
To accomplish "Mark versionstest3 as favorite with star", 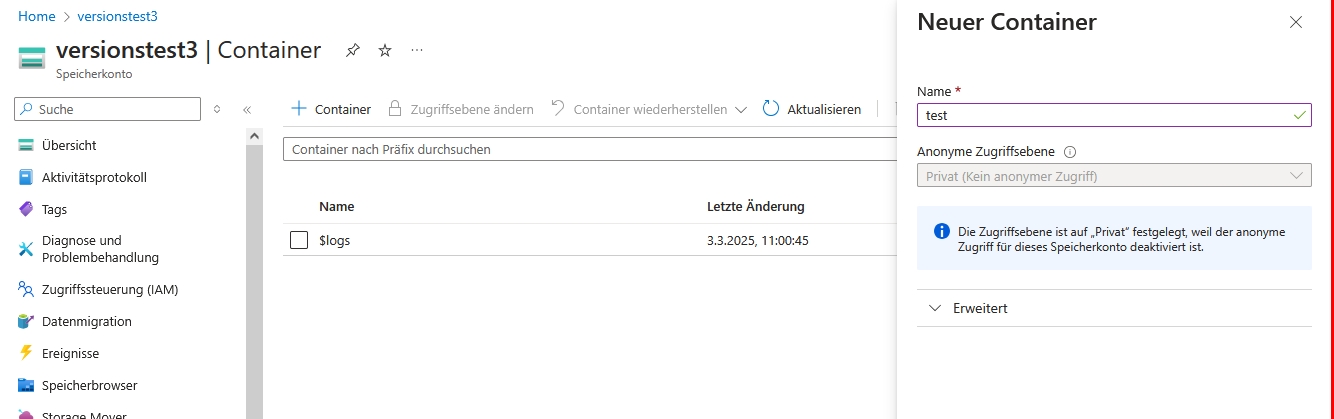I will [385, 51].
